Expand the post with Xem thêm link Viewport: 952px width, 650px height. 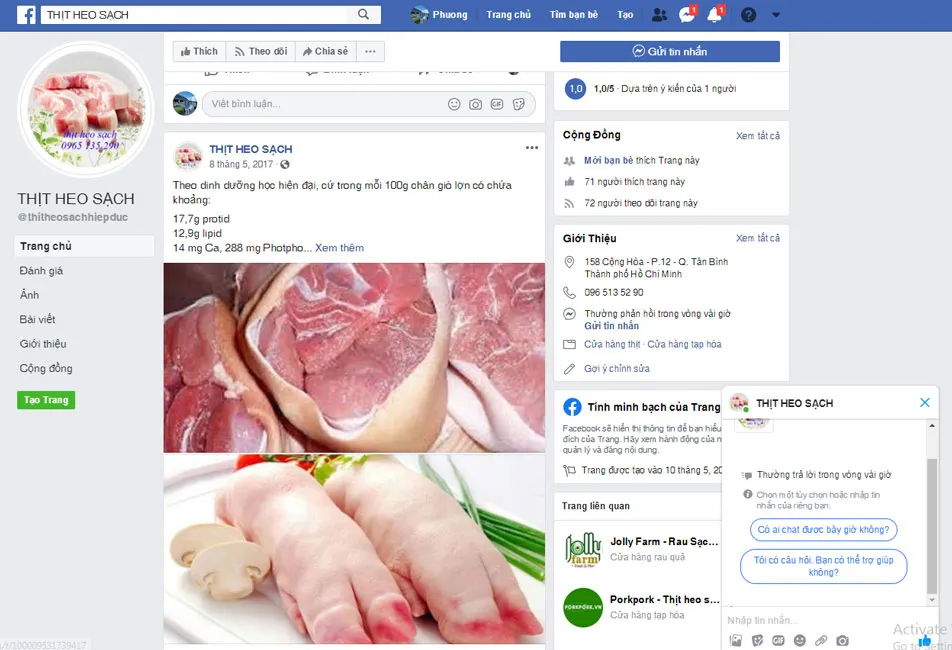point(338,247)
